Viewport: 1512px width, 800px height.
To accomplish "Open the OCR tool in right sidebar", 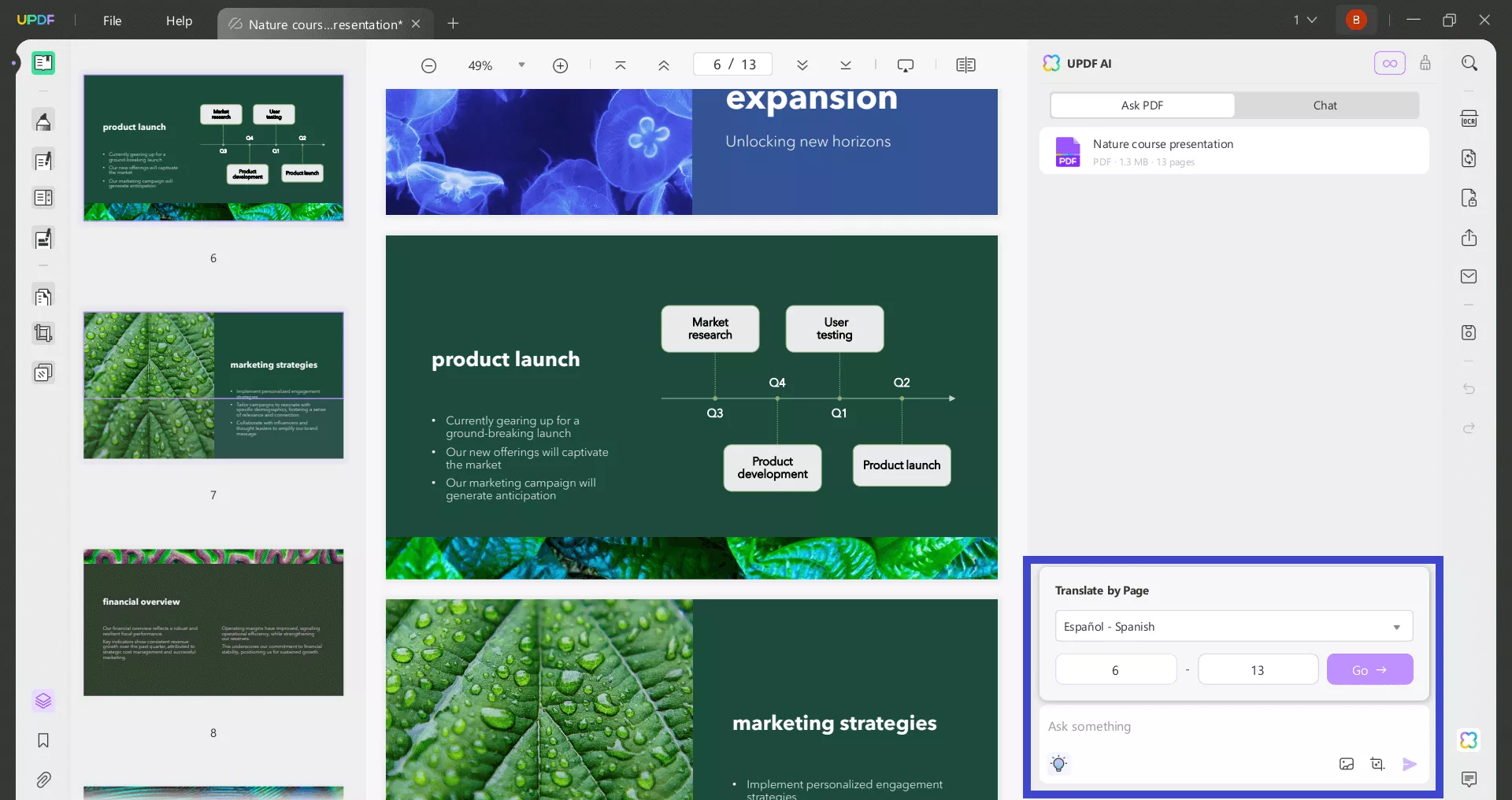I will [x=1469, y=119].
